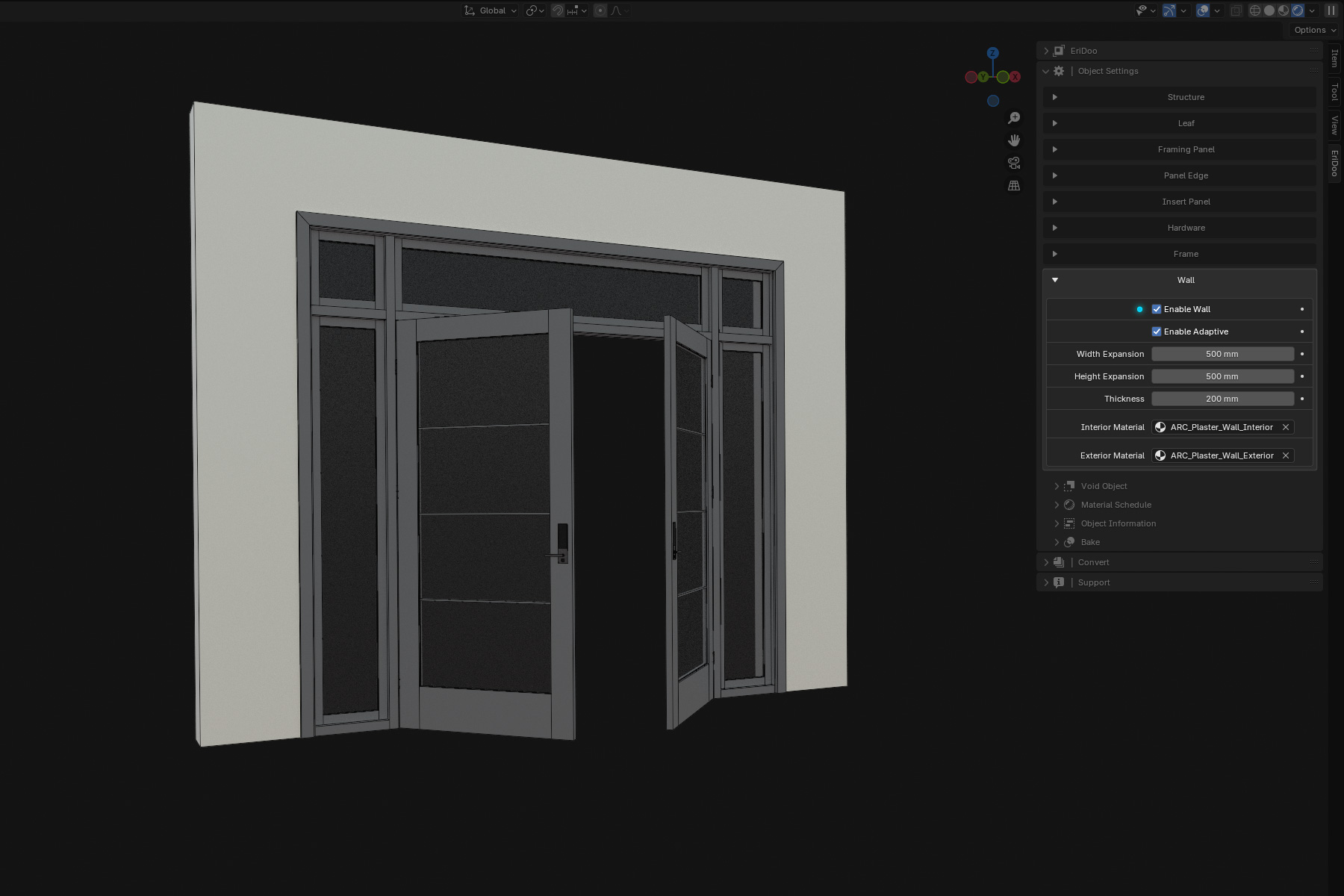Image resolution: width=1344 pixels, height=896 pixels.
Task: Switch to the Tool sidebar tab
Action: click(x=1335, y=91)
